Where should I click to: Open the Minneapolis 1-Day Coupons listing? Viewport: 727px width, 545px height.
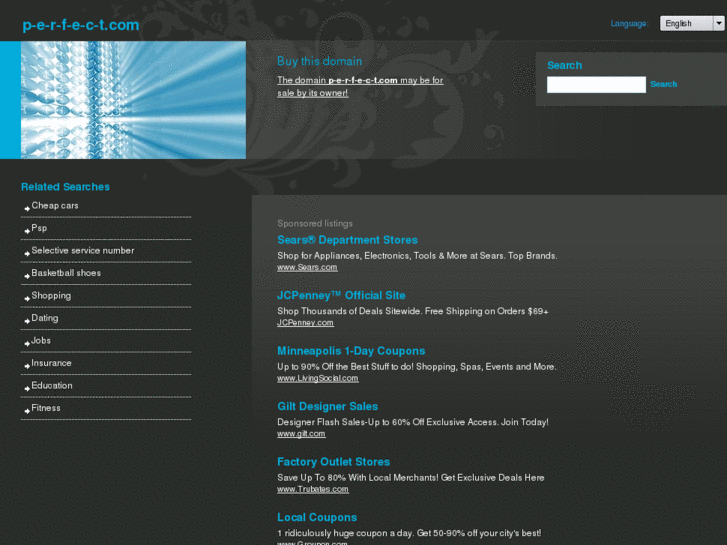pyautogui.click(x=351, y=351)
